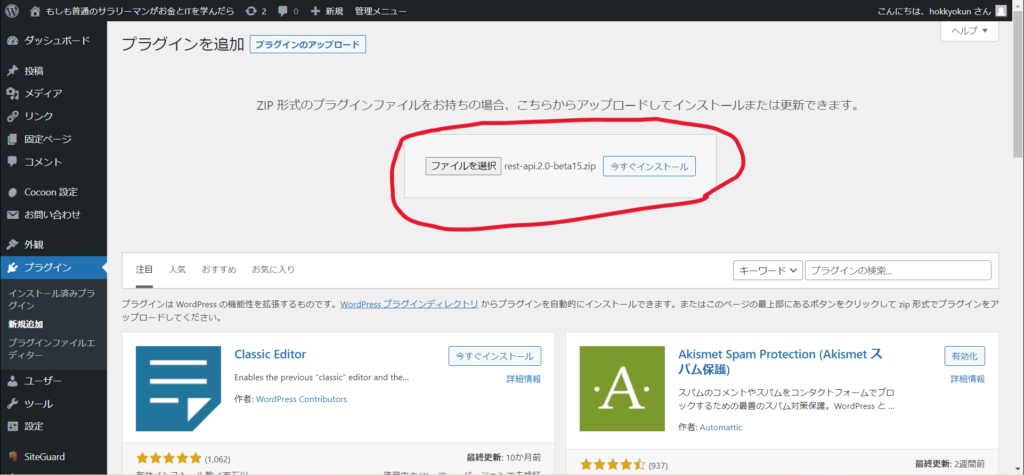Click the Cocoon 設定 circle icon
Screen dimensions: 1024x475
12,192
